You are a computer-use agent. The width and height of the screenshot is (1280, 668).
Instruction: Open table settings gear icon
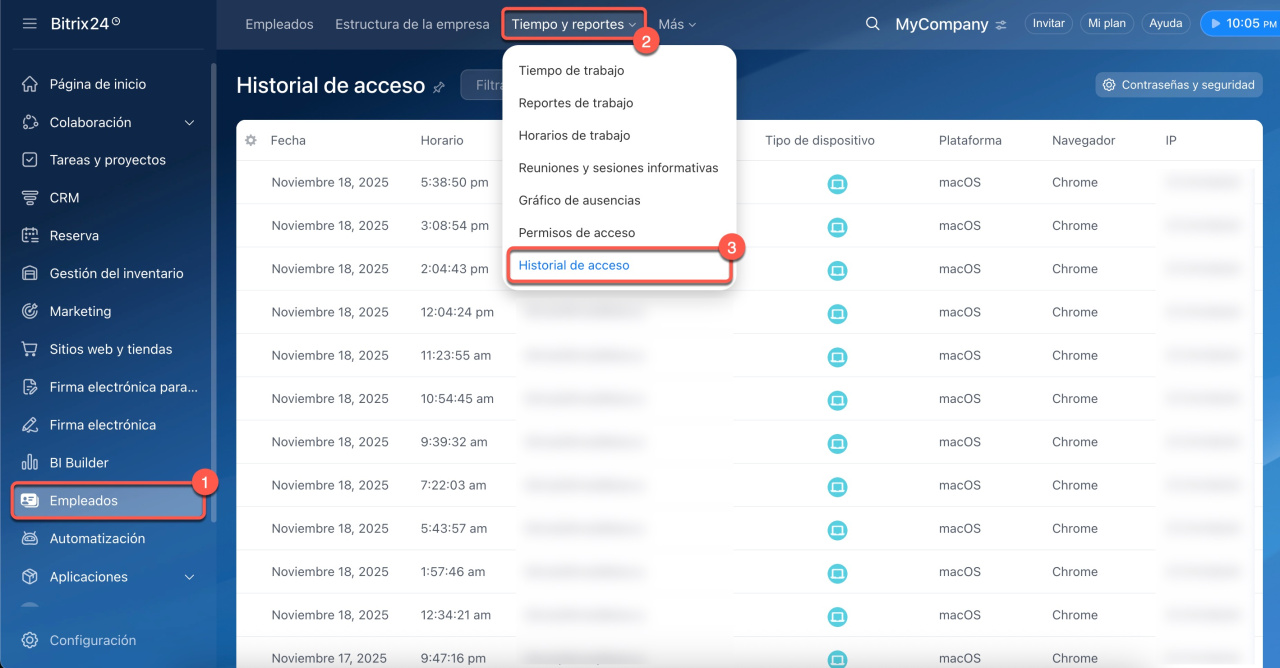pyautogui.click(x=251, y=141)
